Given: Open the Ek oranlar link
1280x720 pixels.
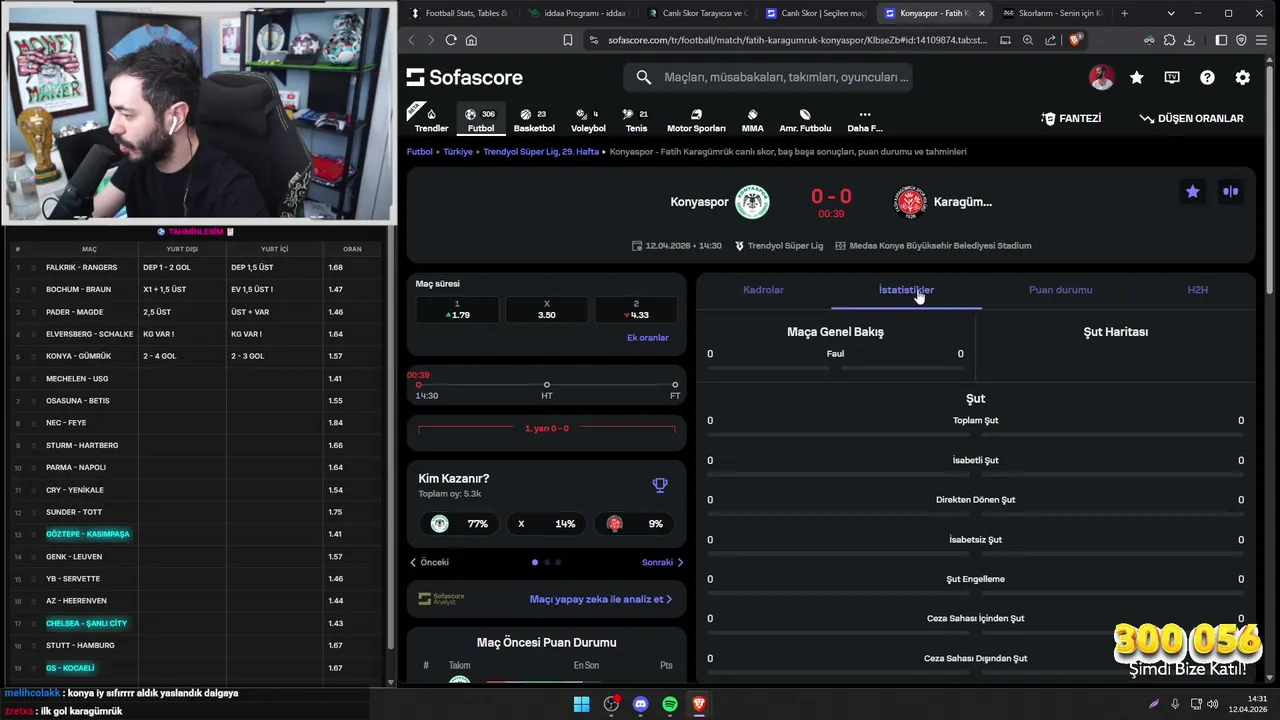Looking at the screenshot, I should click(x=647, y=338).
